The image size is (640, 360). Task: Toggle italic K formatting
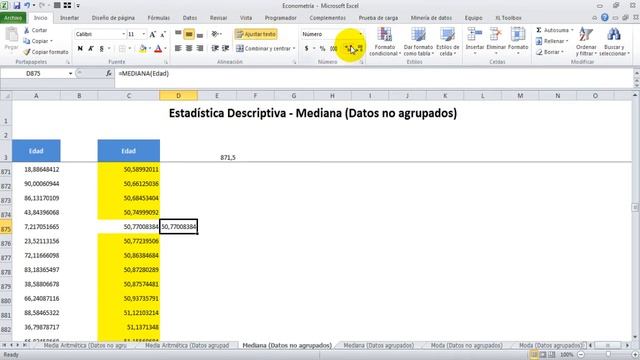point(91,49)
